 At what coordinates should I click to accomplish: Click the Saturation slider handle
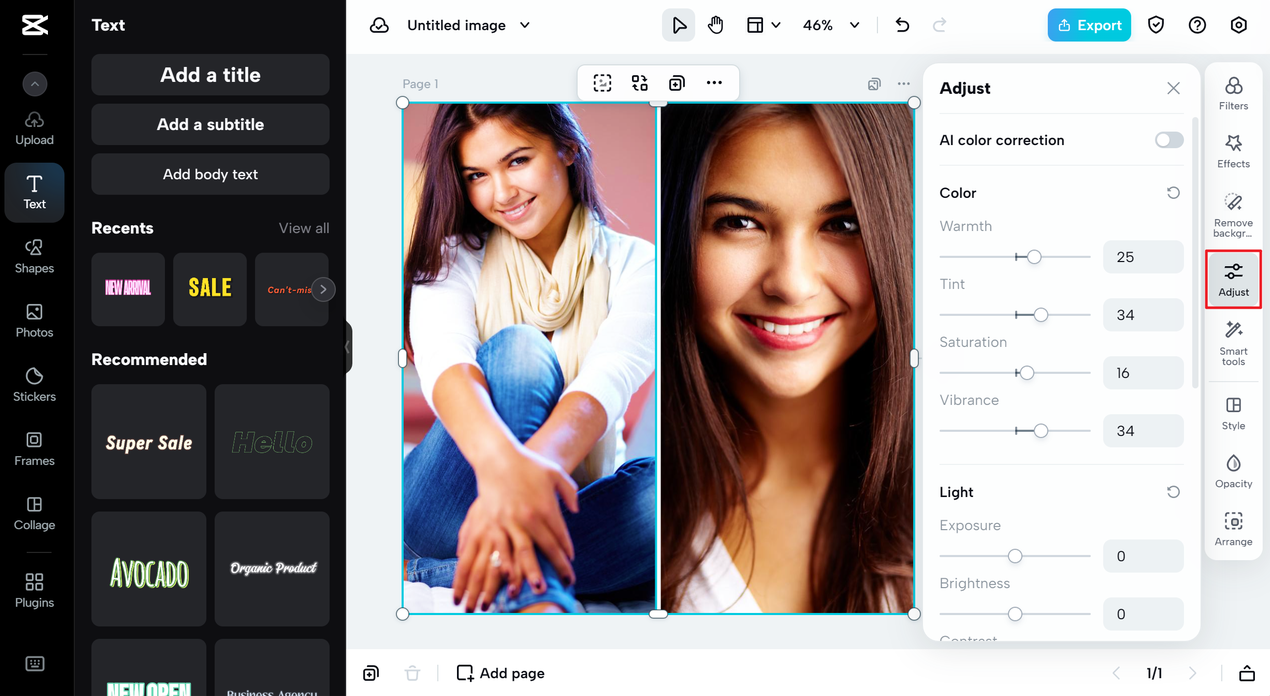[x=1027, y=373]
